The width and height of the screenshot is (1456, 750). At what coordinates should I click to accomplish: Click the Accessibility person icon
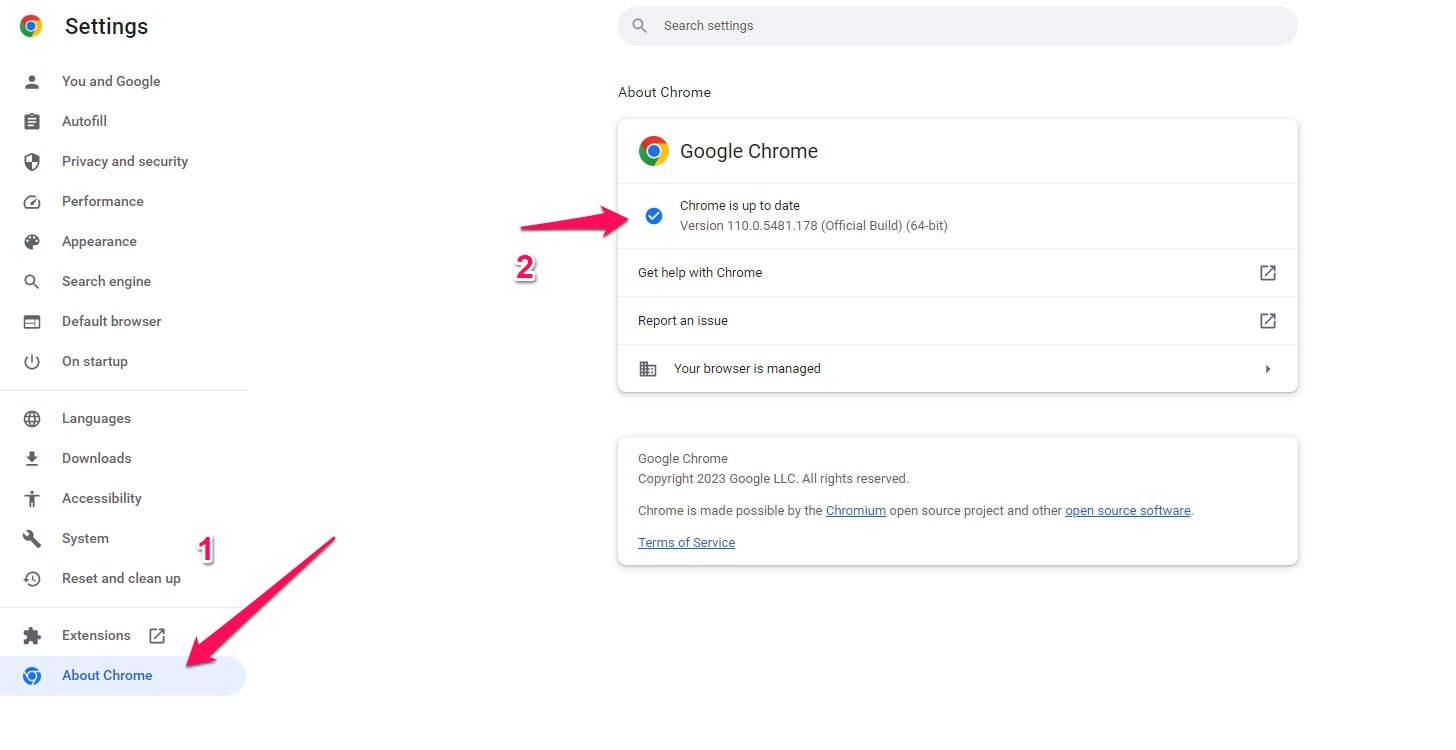(31, 498)
